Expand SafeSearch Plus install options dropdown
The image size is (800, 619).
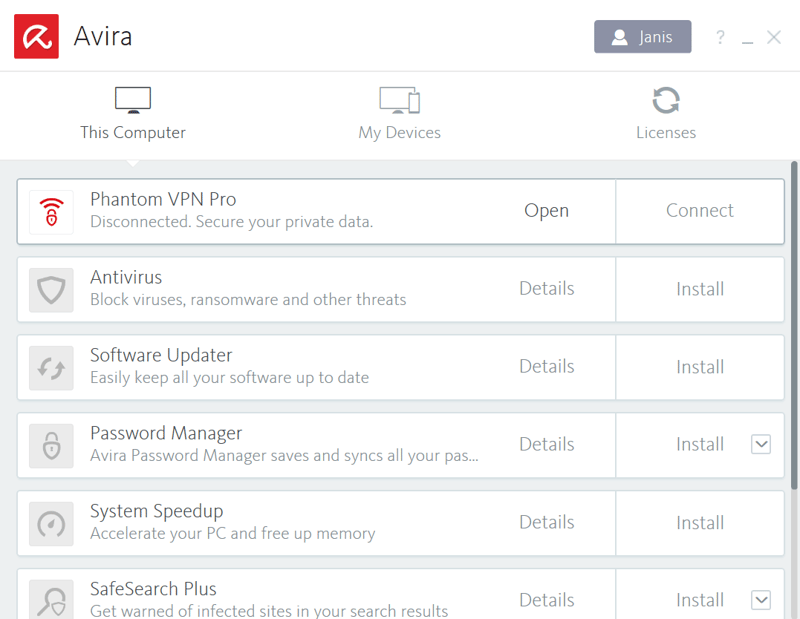click(761, 600)
